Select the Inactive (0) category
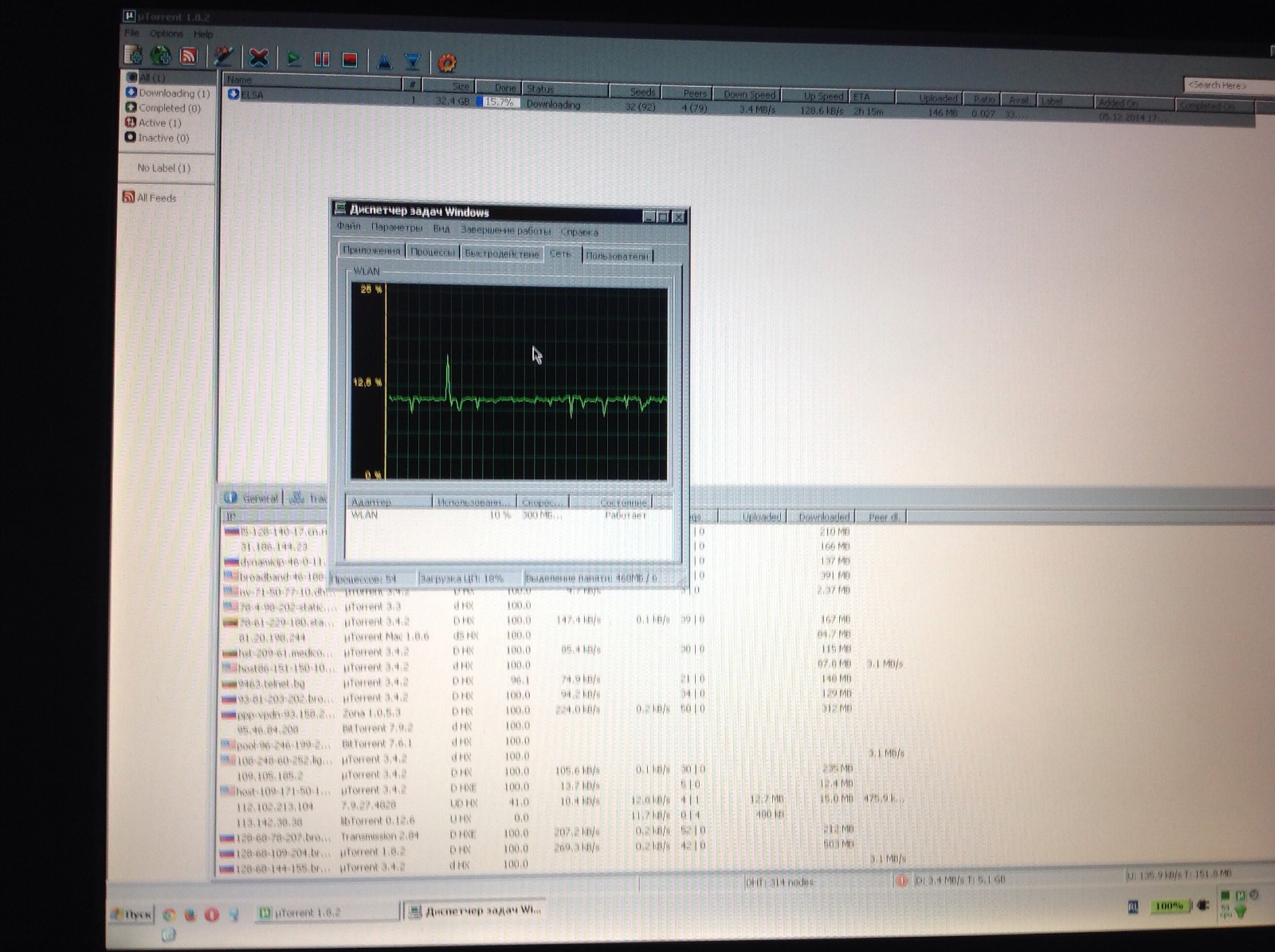Image resolution: width=1275 pixels, height=952 pixels. pyautogui.click(x=157, y=138)
